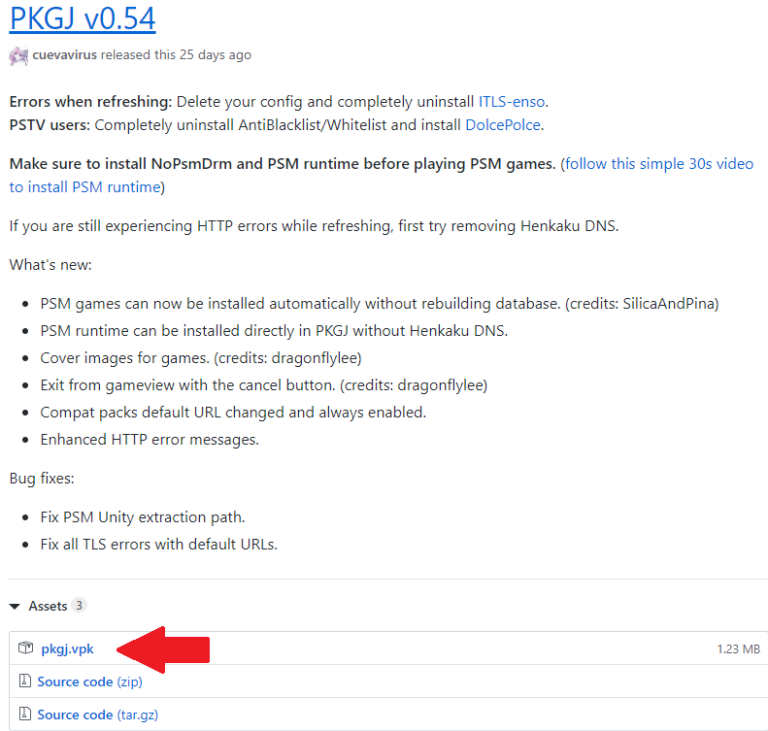The height and width of the screenshot is (731, 768).
Task: Click the 'removing Henkaku DNS' sentence
Action: point(314,226)
